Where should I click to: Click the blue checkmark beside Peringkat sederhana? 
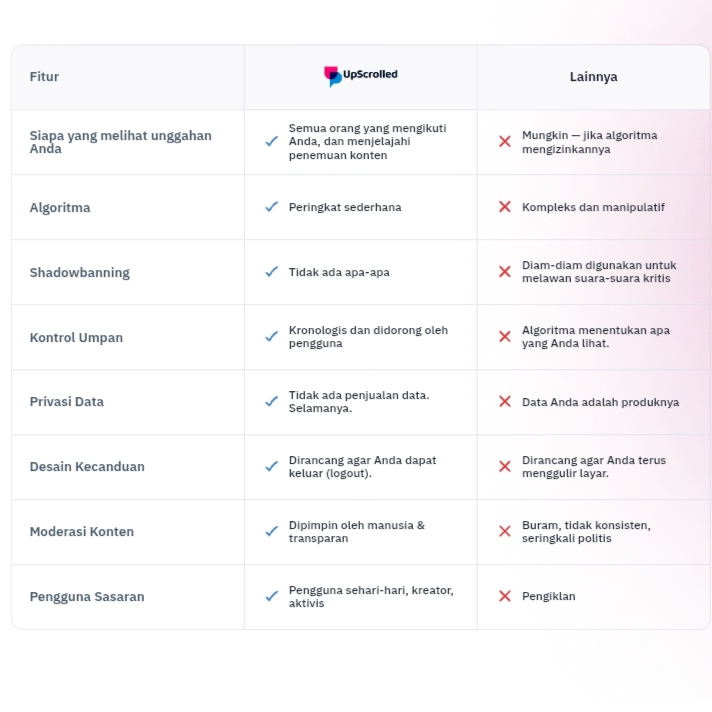coord(271,207)
